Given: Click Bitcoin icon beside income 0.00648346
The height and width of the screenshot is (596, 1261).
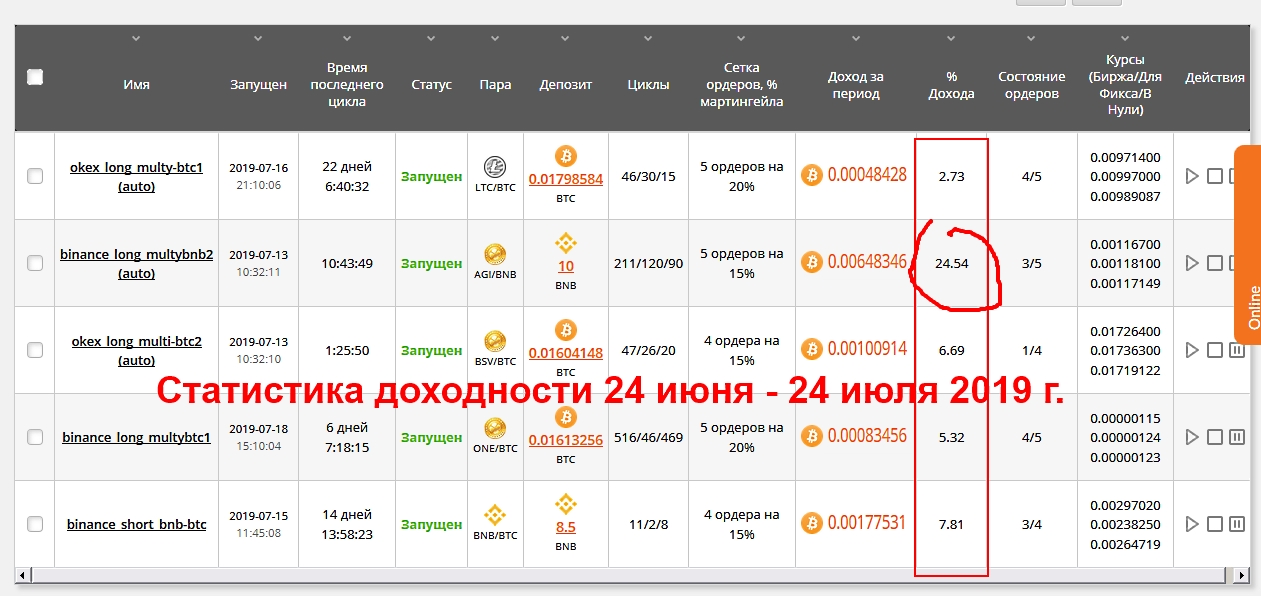Looking at the screenshot, I should click(812, 262).
